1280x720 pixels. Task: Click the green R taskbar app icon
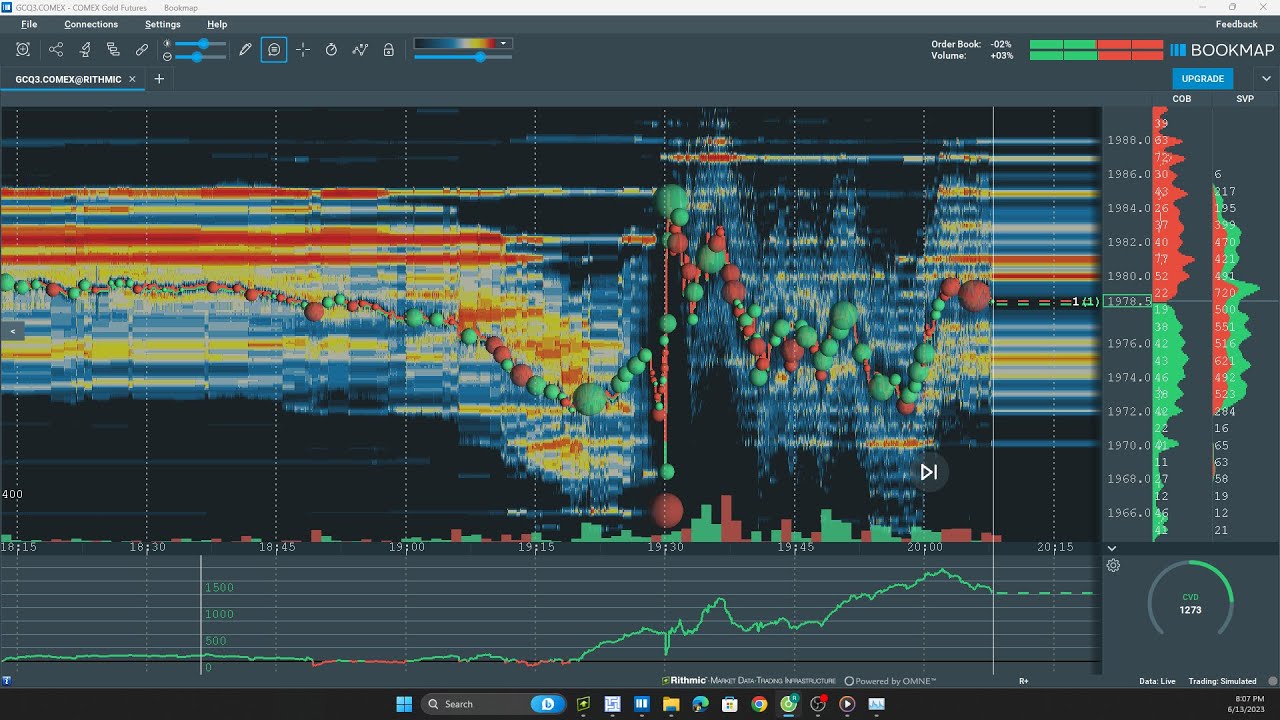click(788, 704)
